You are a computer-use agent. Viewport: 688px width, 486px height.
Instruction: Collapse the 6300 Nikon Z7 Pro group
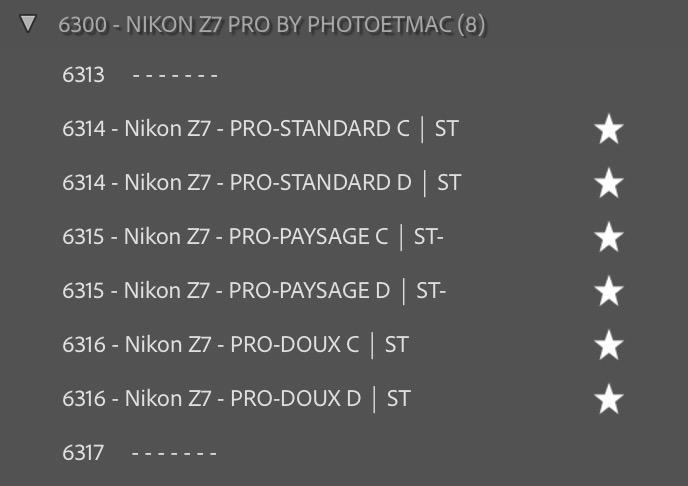pos(28,23)
